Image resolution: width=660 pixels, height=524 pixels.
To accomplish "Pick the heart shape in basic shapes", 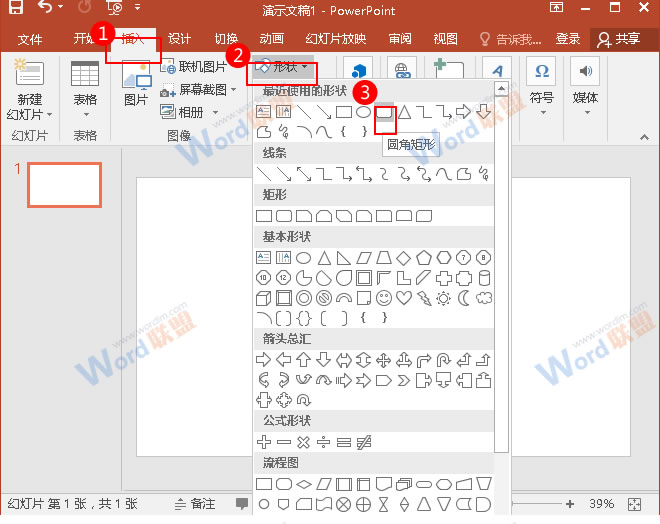I will click(x=404, y=297).
